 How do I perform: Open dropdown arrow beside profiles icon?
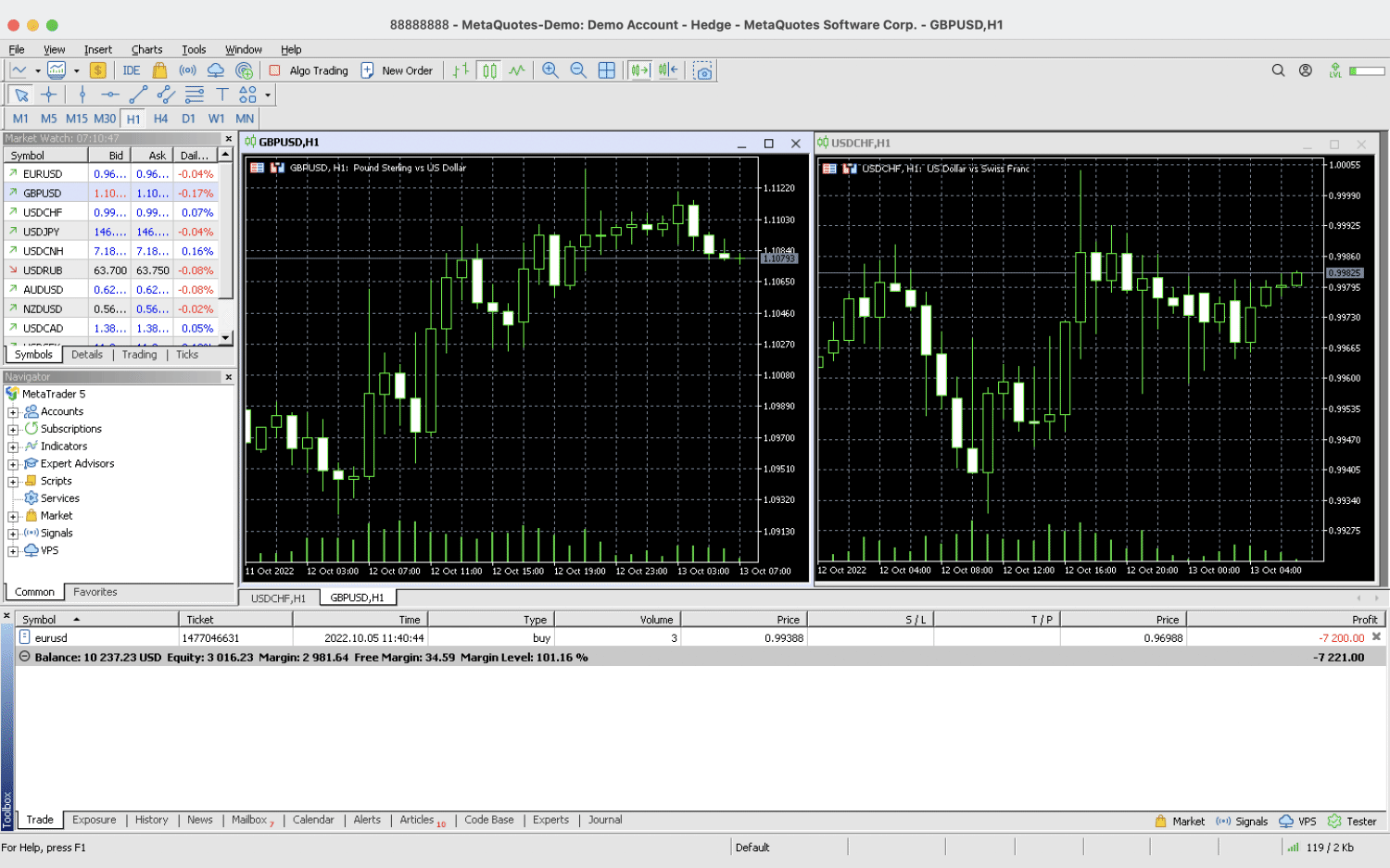(76, 71)
